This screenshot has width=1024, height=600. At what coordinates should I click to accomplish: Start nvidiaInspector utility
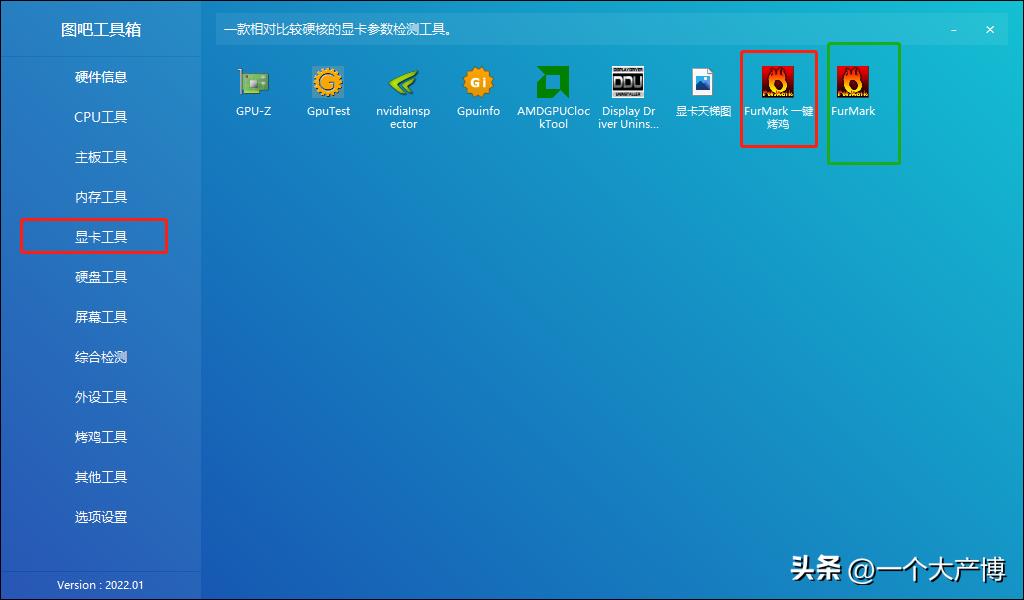tap(403, 84)
